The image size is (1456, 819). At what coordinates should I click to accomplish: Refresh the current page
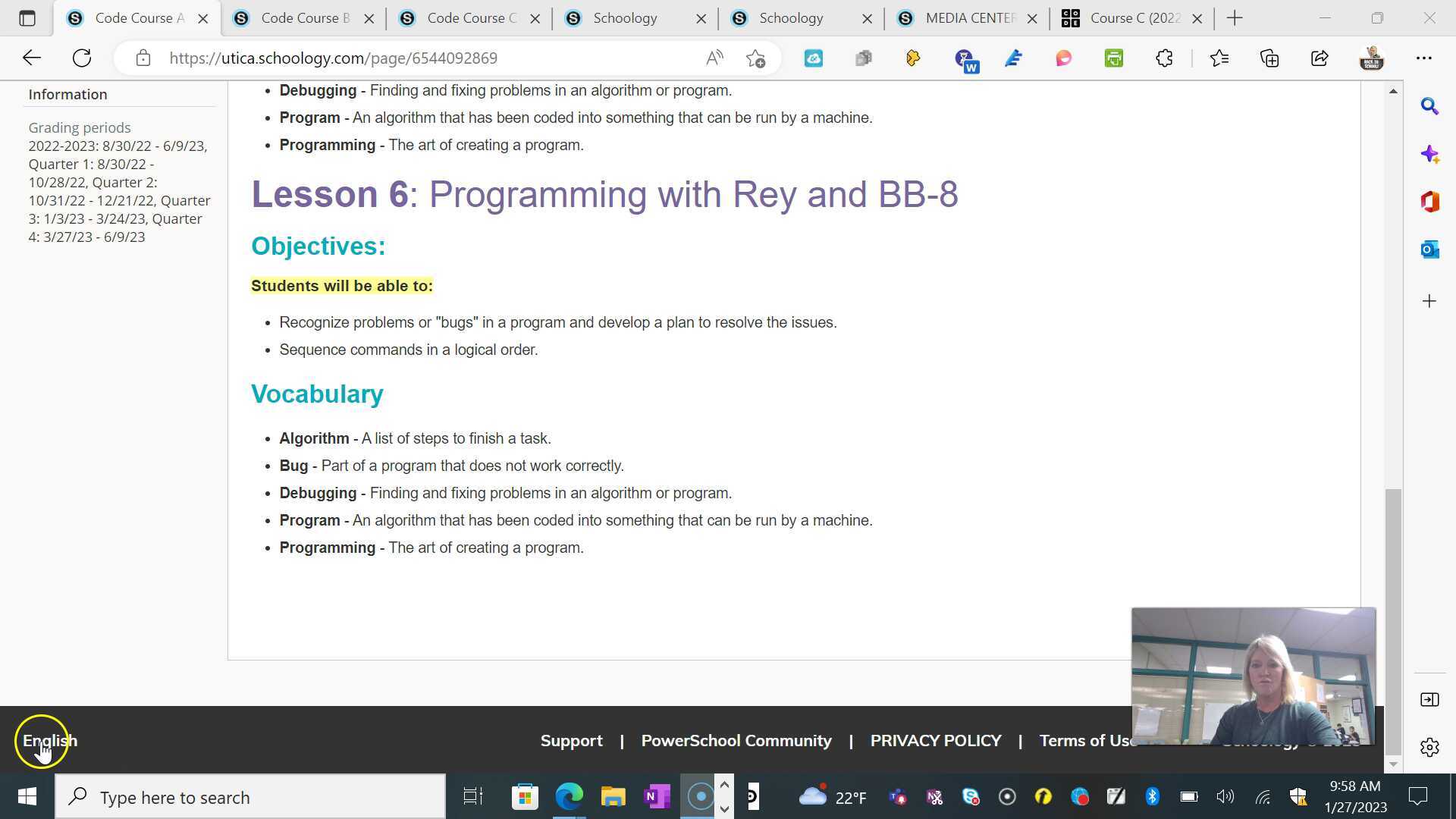pos(82,58)
